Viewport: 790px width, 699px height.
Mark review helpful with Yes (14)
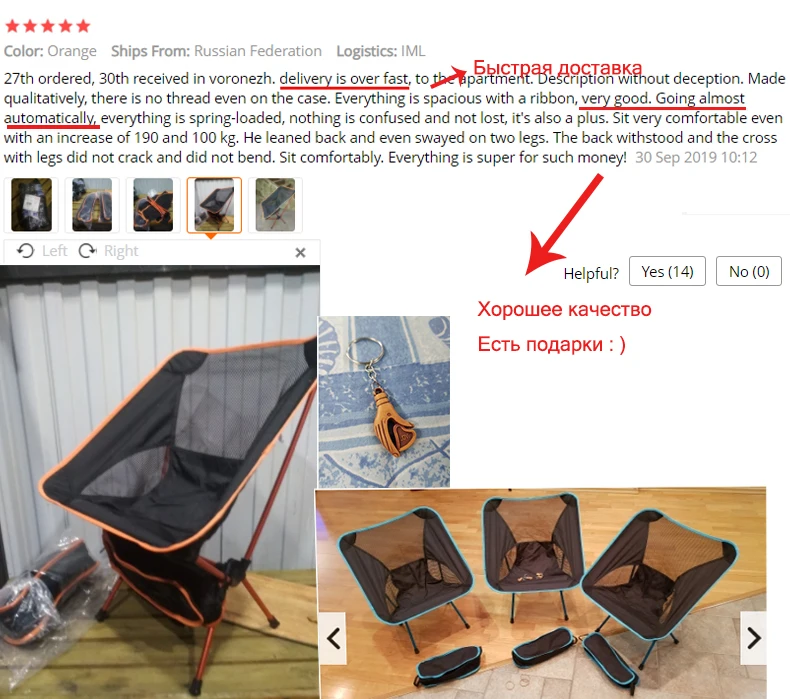[x=667, y=272]
